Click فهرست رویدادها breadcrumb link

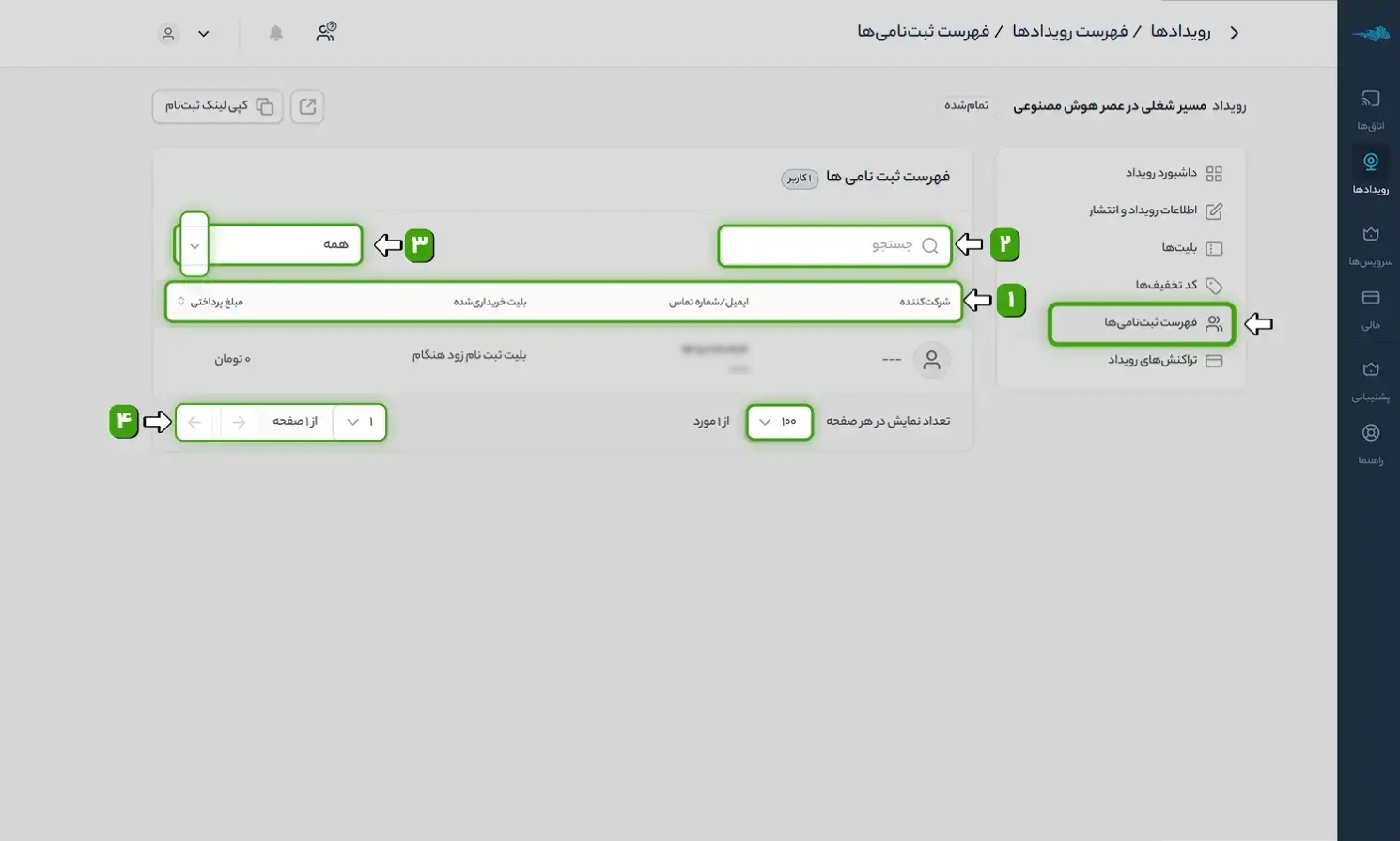coord(1069,32)
